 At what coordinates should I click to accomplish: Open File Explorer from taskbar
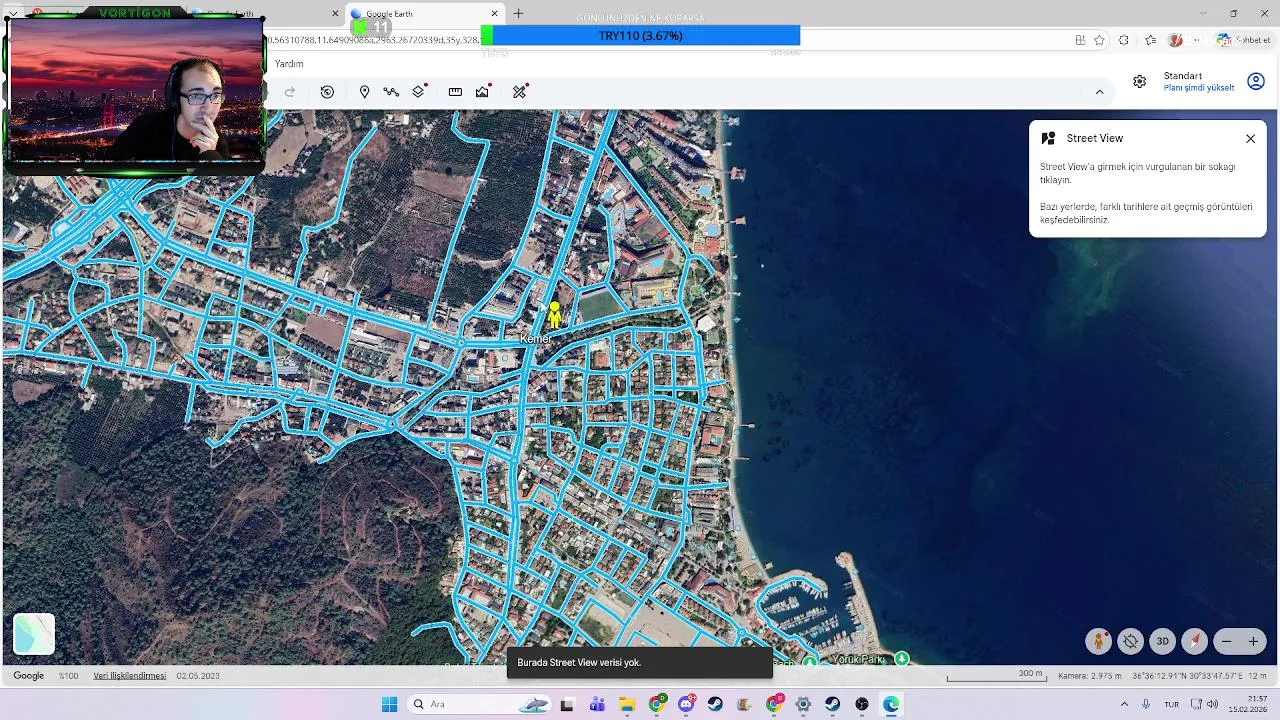pos(627,704)
